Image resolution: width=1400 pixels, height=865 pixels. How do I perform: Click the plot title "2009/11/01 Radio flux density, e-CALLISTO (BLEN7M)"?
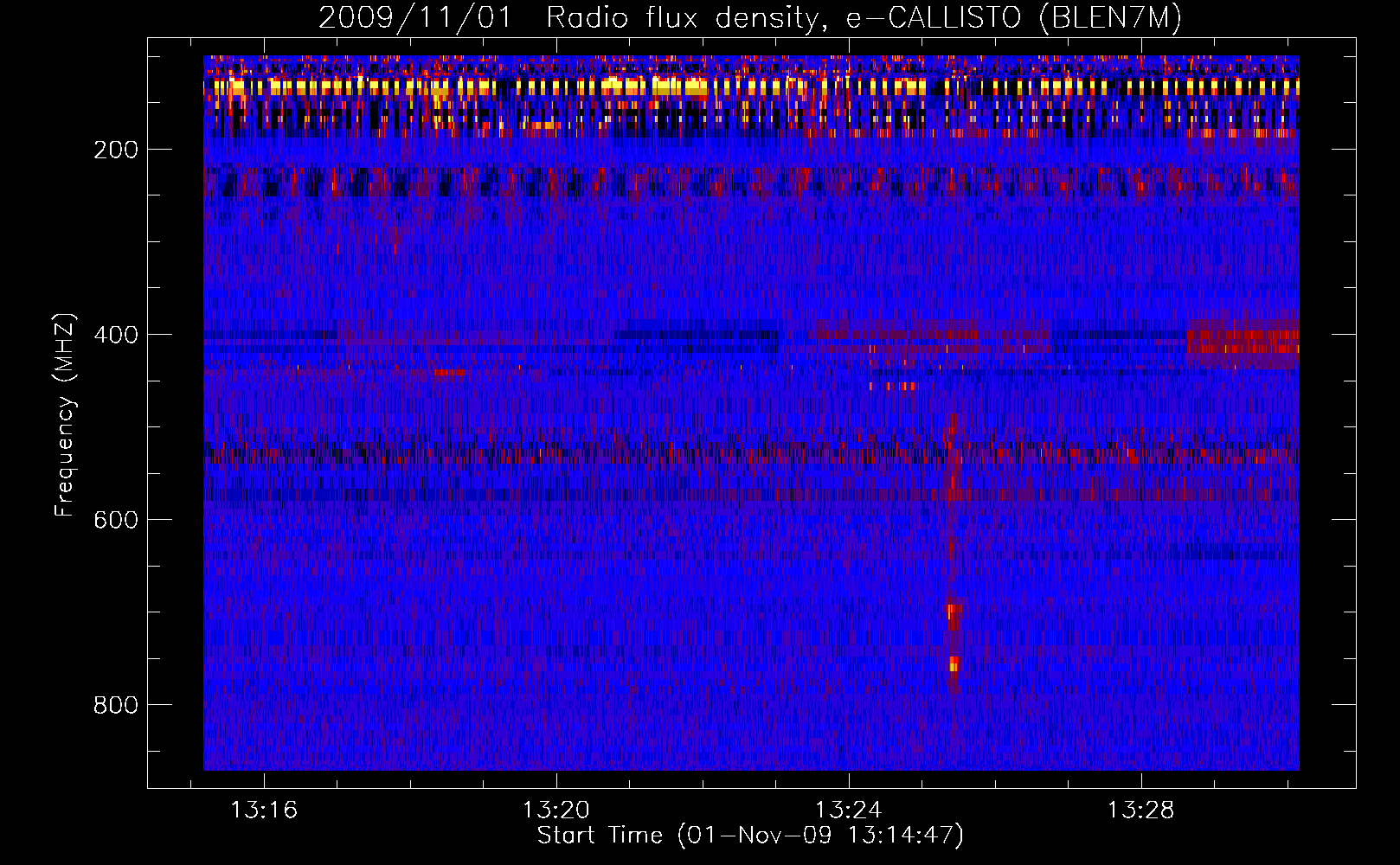(x=749, y=17)
